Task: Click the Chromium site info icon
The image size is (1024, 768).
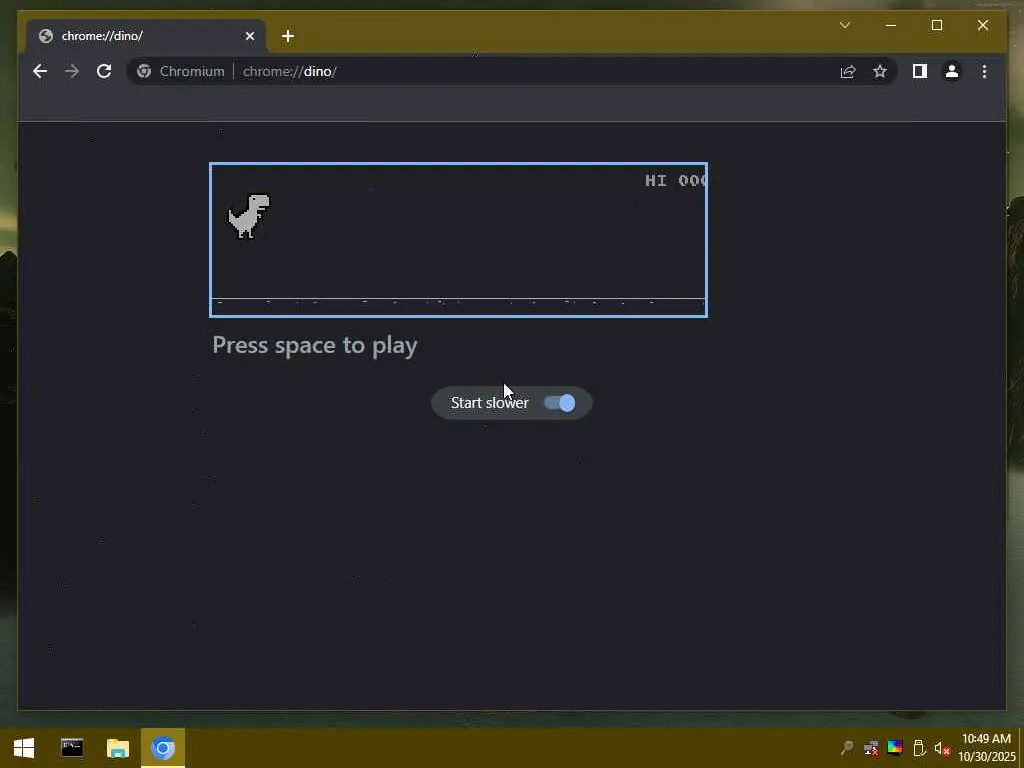Action: point(144,71)
